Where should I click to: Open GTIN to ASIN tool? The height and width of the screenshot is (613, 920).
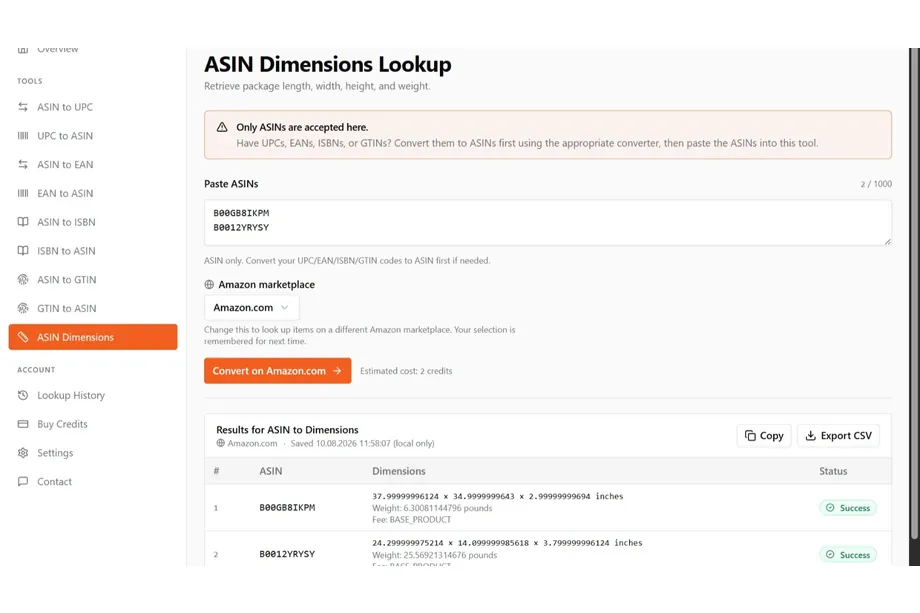93,308
